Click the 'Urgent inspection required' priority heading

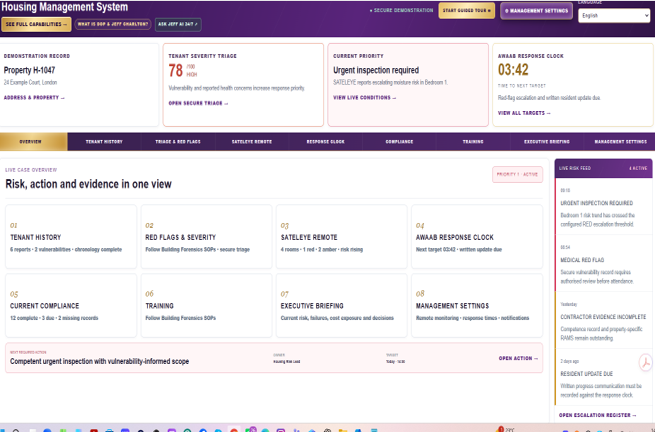pyautogui.click(x=376, y=70)
